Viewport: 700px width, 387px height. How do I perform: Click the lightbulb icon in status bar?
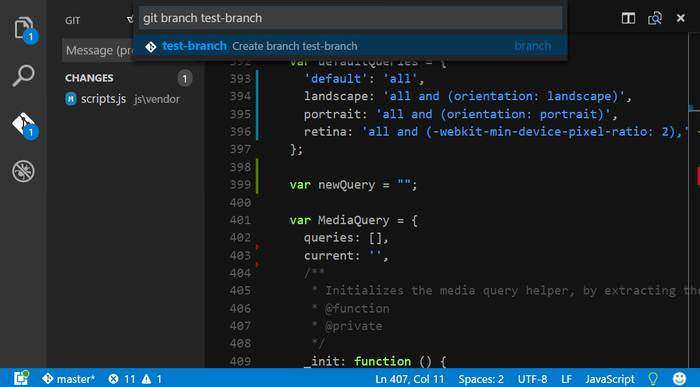(653, 379)
